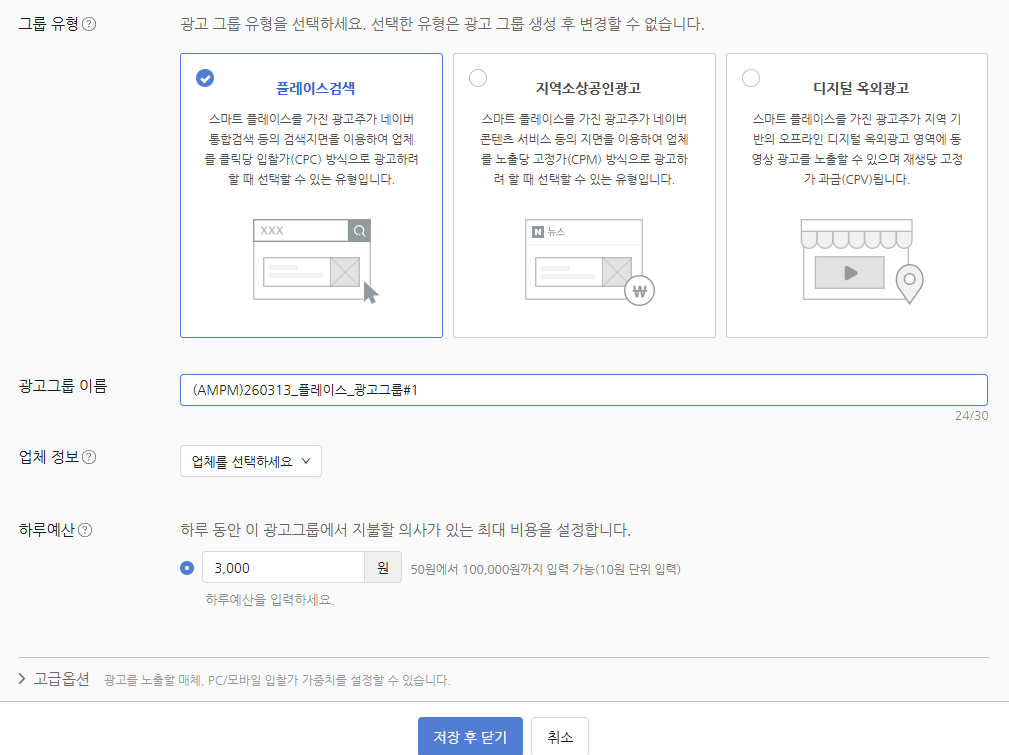Click the help icon next to 그룹 유형
Viewport: 1009px width, 755px height.
89,24
